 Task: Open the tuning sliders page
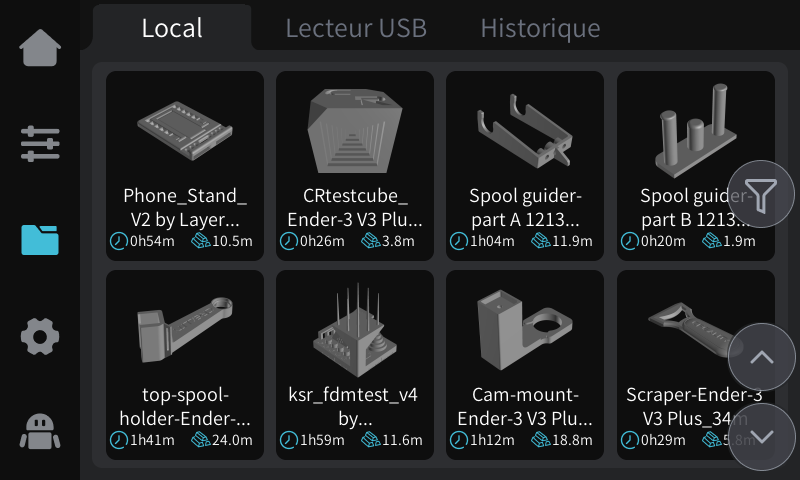[40, 144]
